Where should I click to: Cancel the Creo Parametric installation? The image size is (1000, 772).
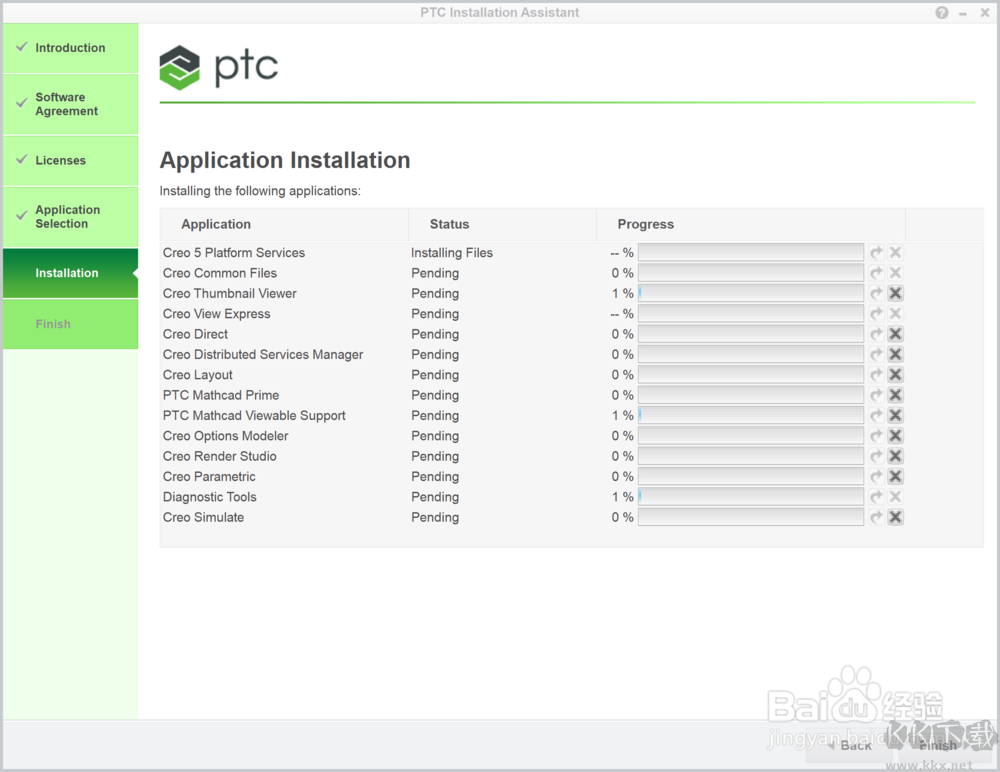895,477
